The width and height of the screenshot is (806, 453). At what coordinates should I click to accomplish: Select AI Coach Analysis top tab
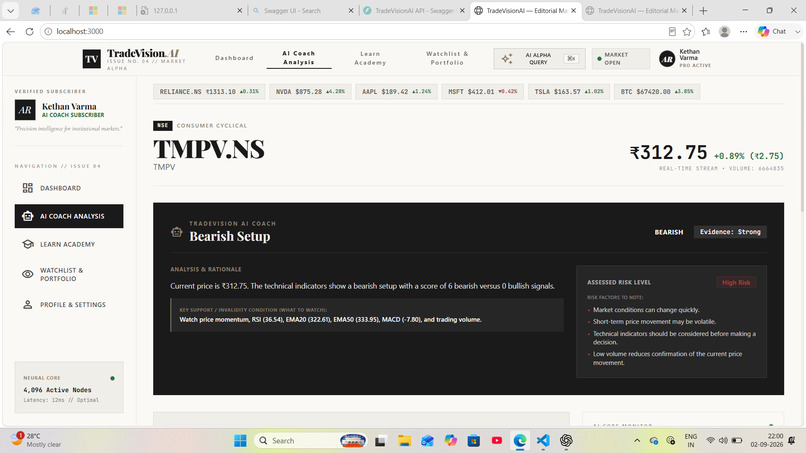[x=299, y=58]
